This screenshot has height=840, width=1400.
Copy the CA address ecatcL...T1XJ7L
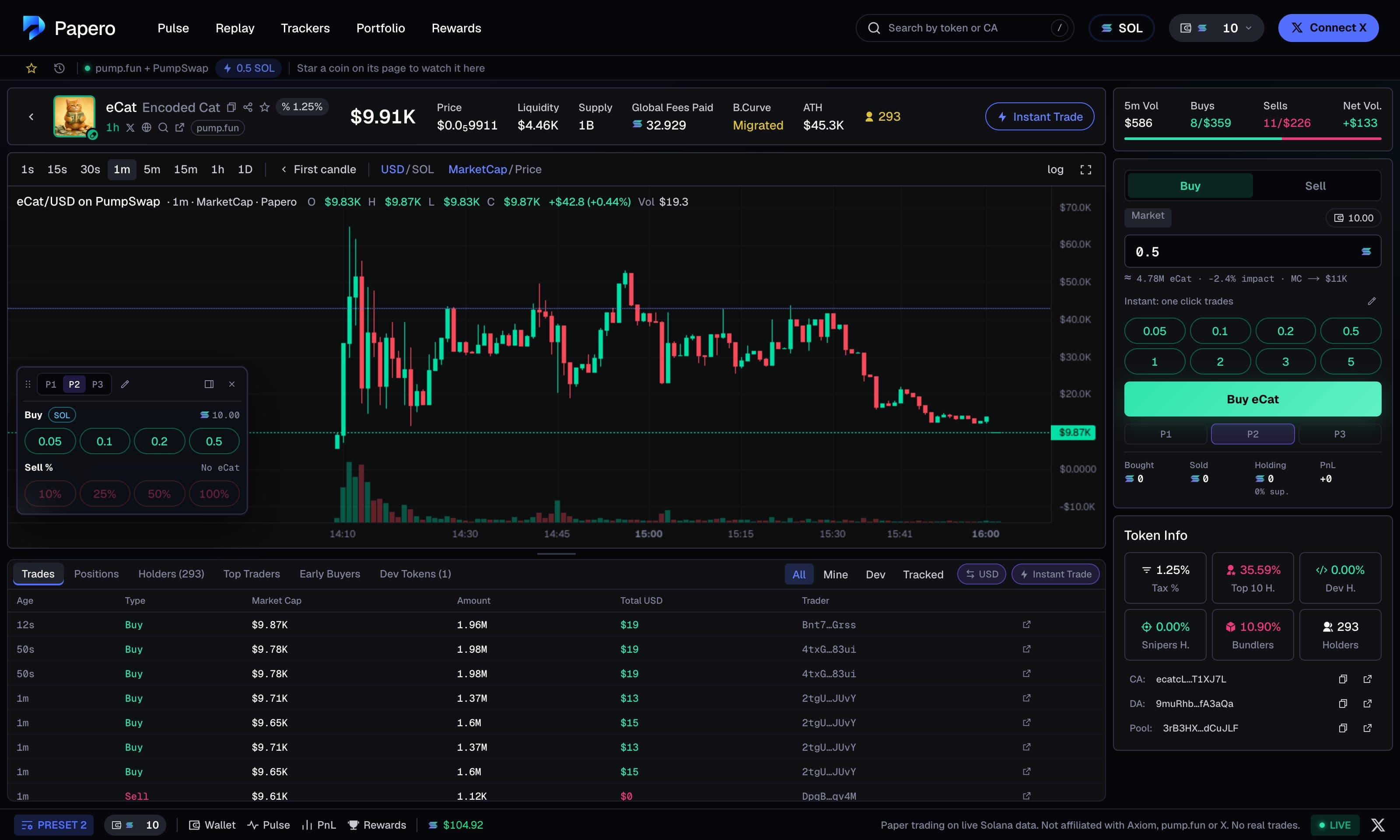pos(1343,679)
